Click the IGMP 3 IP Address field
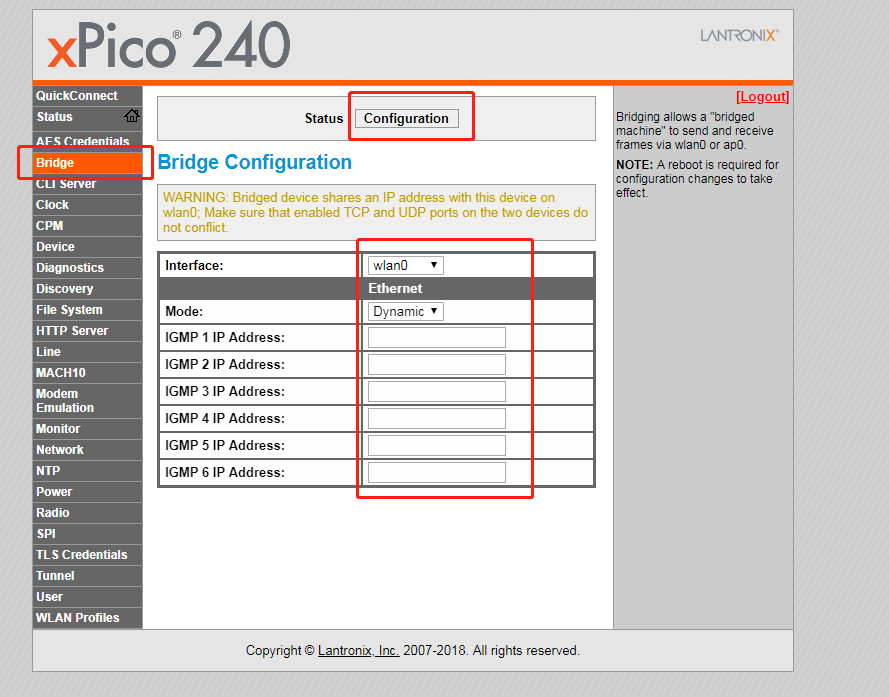 point(437,391)
